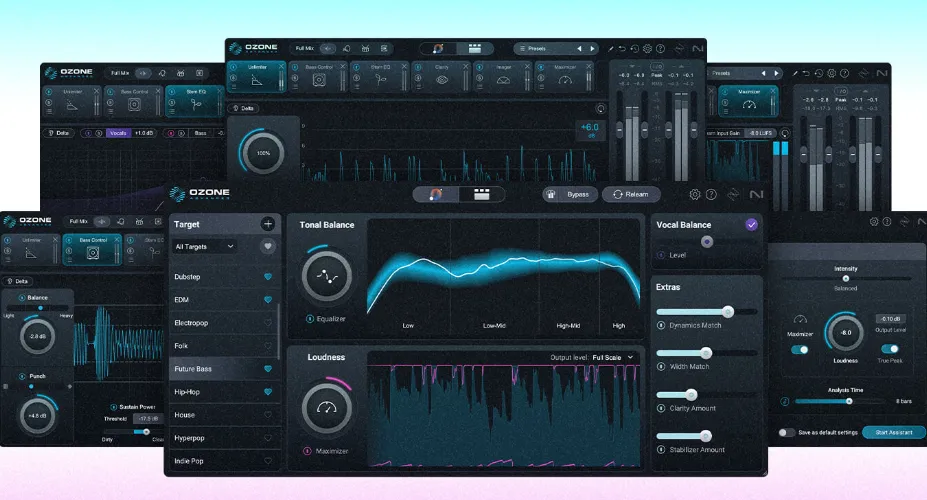Click Loudness Maximizer gauge knob icon
This screenshot has width=927, height=500.
(326, 407)
